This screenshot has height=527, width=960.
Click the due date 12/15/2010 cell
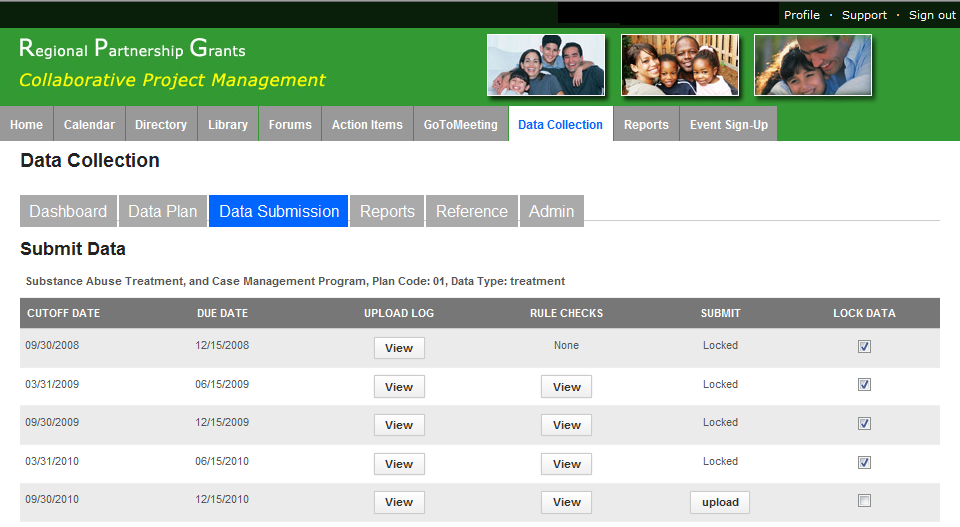point(222,499)
